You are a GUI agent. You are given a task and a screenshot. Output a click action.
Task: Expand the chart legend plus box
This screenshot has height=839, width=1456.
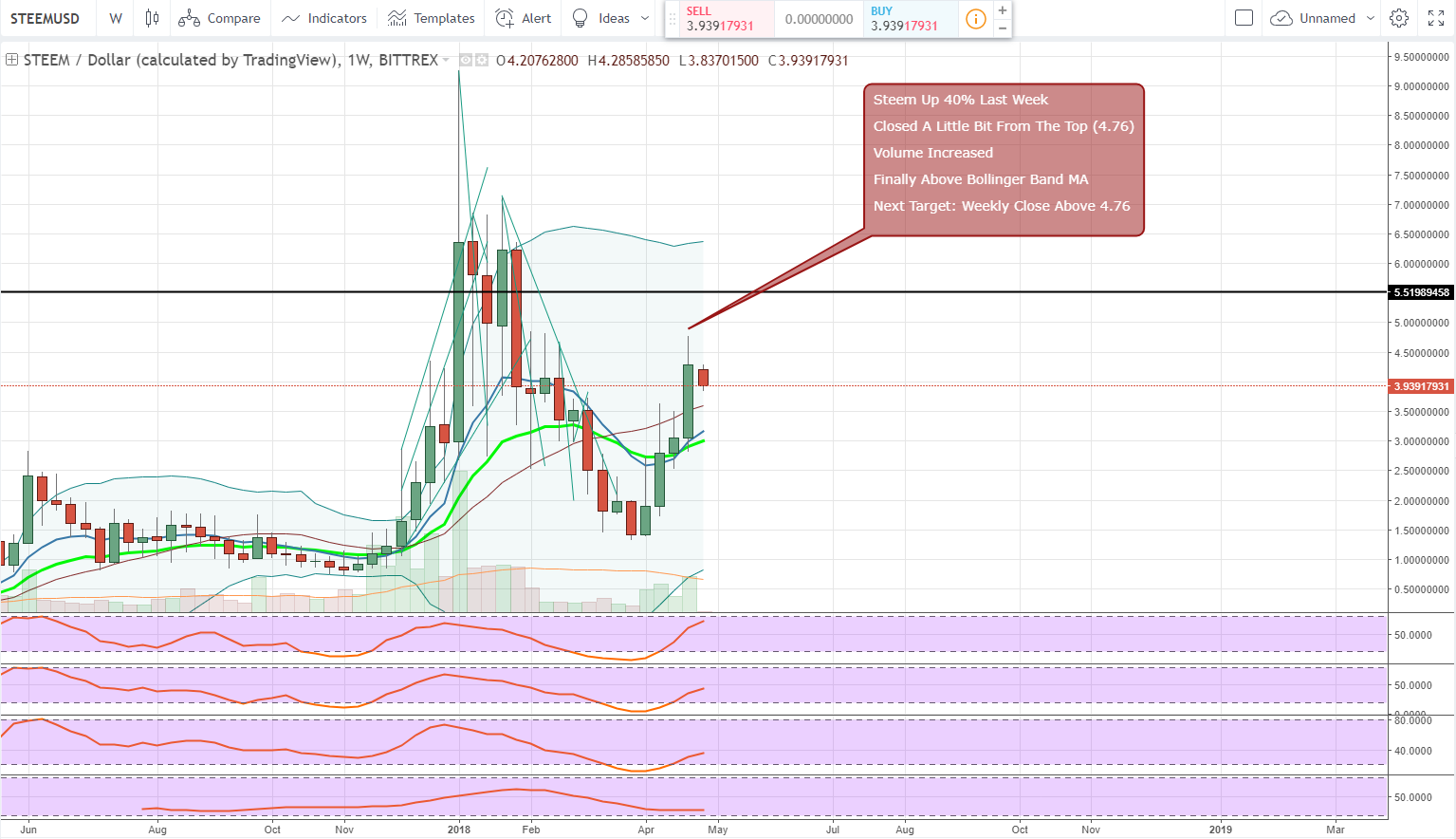coord(11,60)
